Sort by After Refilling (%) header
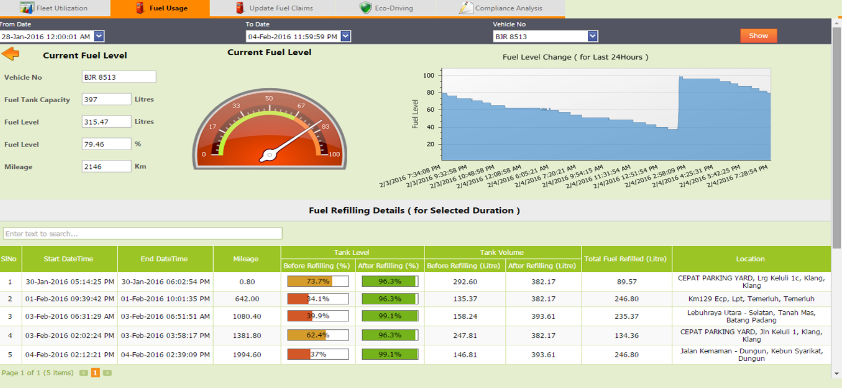This screenshot has height=392, width=847. (389, 266)
